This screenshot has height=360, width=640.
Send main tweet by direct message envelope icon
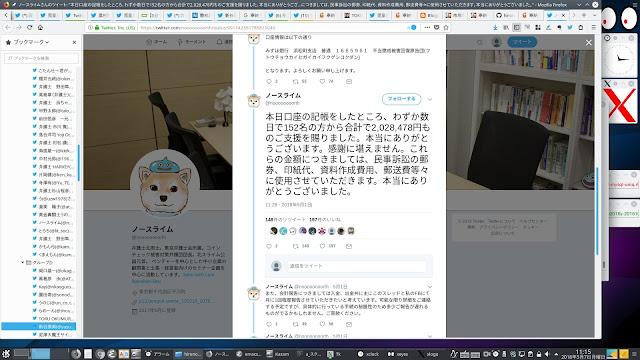[349, 246]
